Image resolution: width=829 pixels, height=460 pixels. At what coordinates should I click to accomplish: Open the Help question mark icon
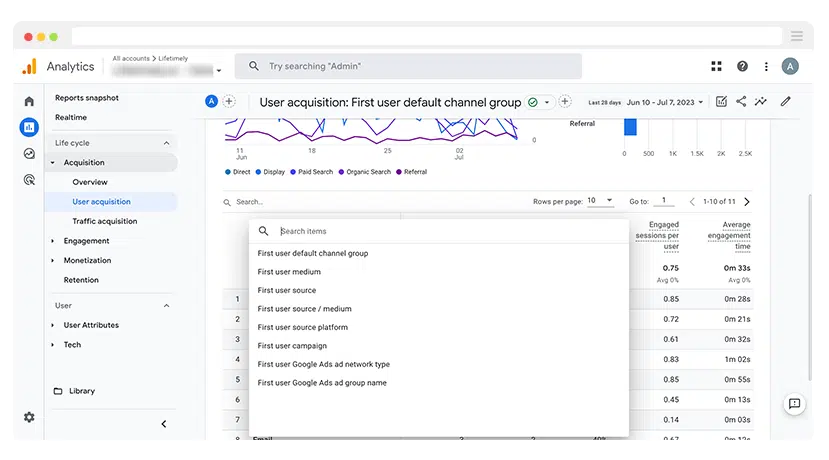coord(742,66)
